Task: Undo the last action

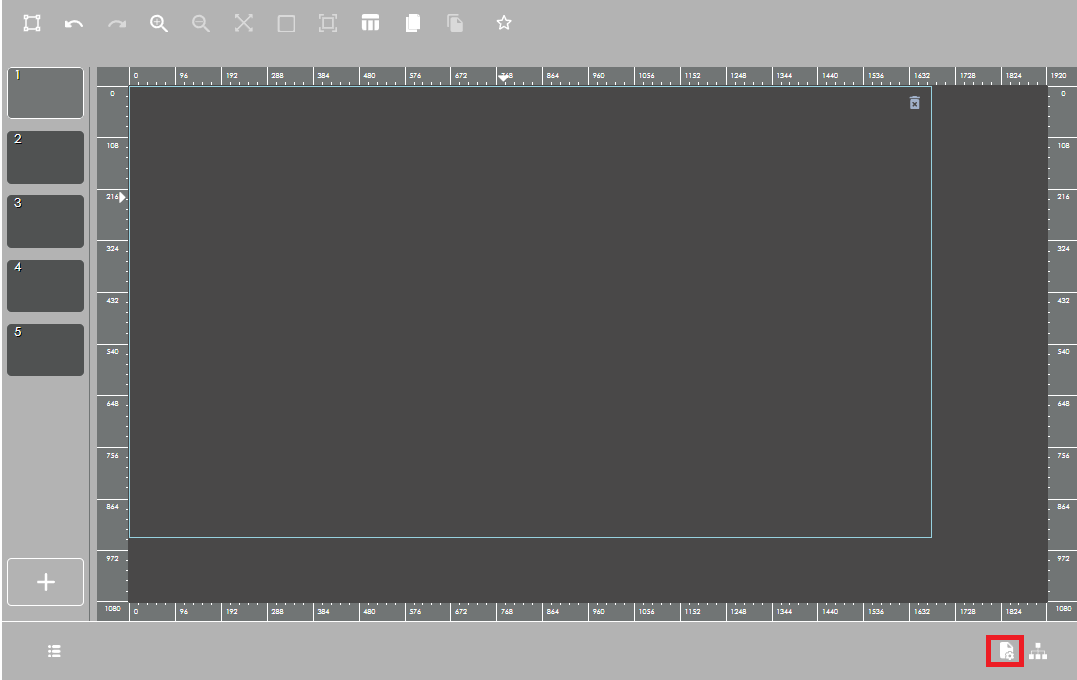Action: (74, 23)
